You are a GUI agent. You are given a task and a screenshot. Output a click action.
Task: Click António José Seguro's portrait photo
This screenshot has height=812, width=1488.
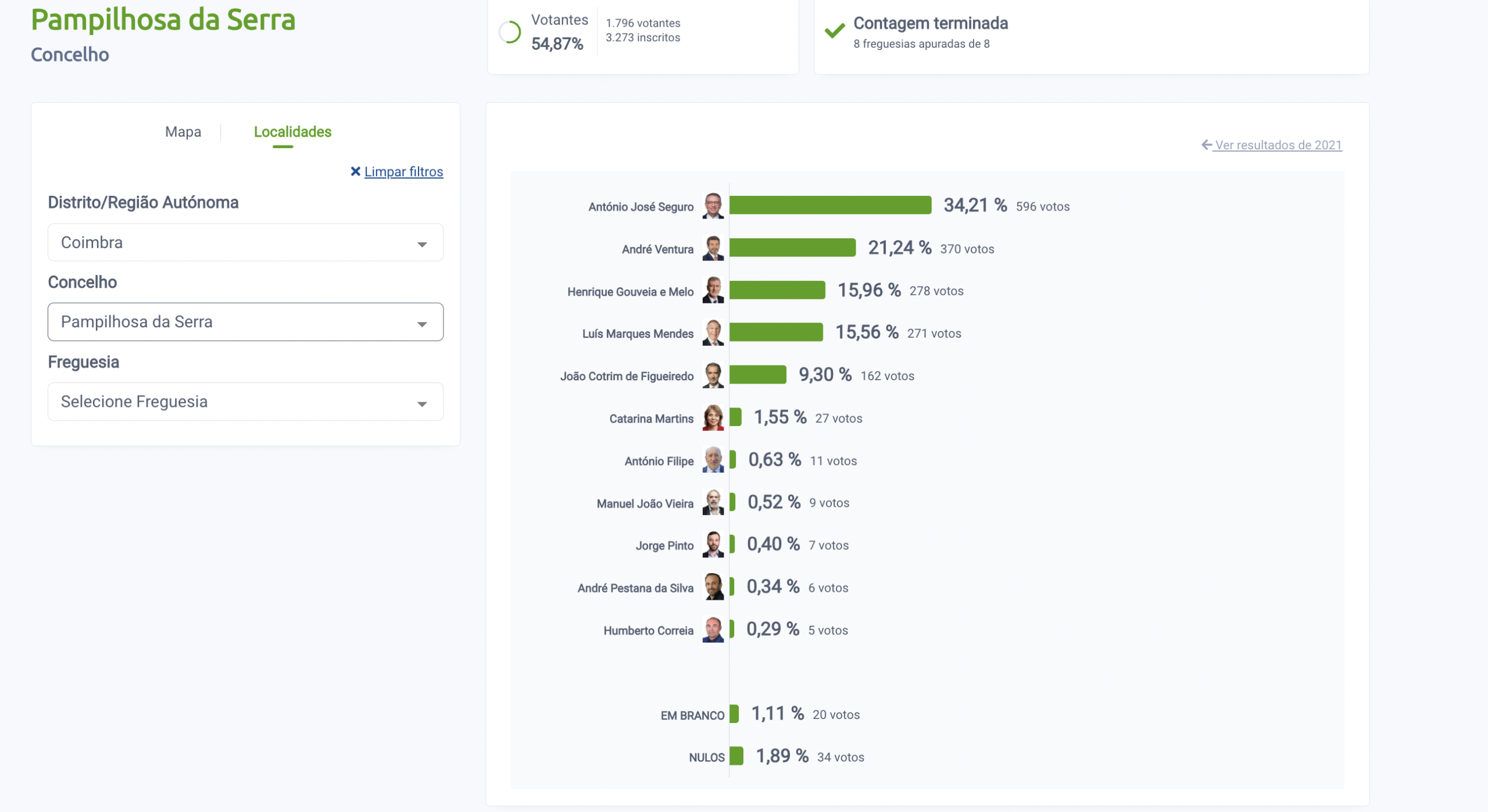[x=713, y=206]
